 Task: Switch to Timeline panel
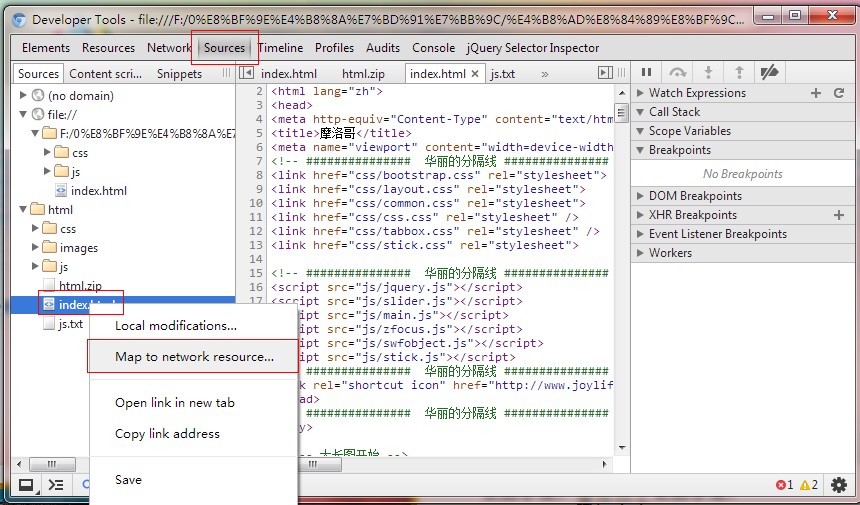tap(280, 48)
